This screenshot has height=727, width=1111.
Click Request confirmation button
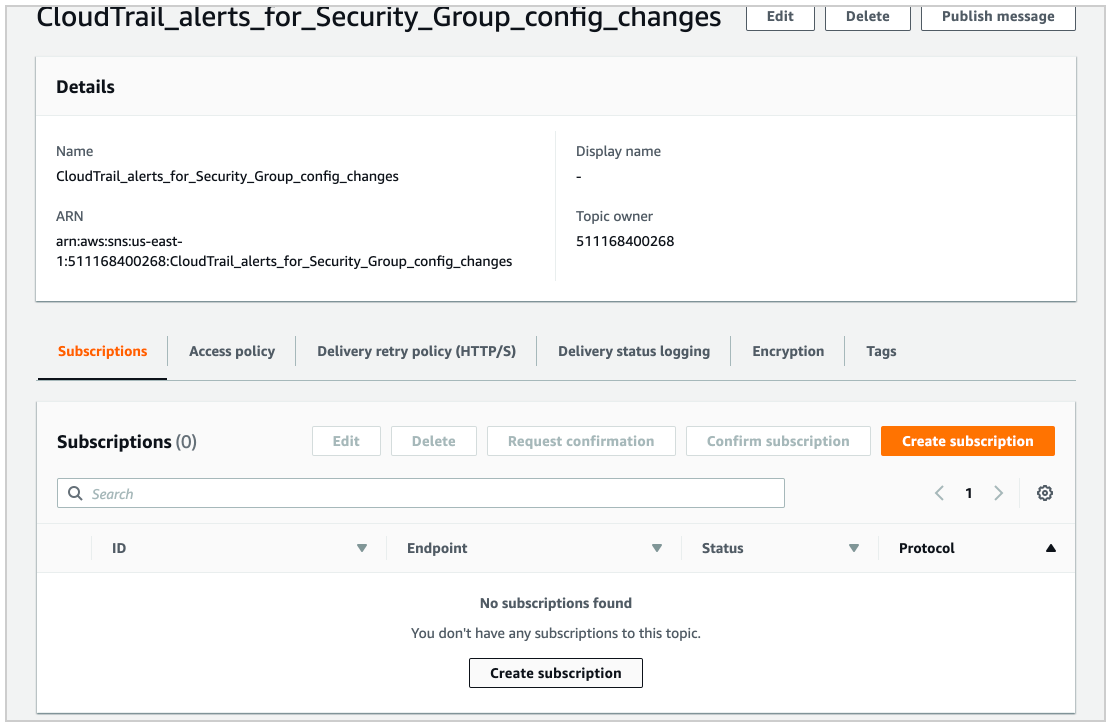(x=581, y=441)
